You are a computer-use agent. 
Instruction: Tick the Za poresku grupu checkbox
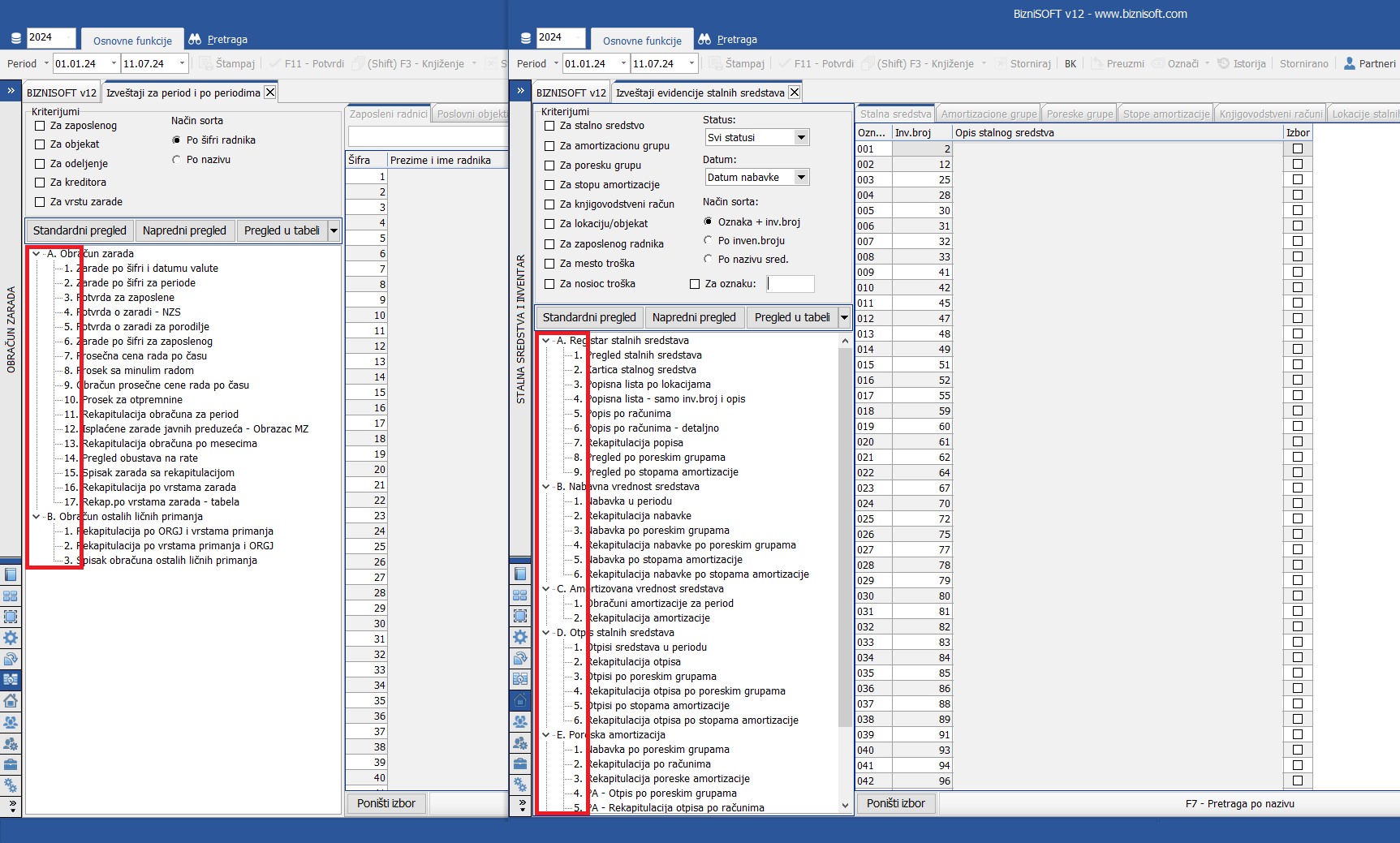click(549, 166)
